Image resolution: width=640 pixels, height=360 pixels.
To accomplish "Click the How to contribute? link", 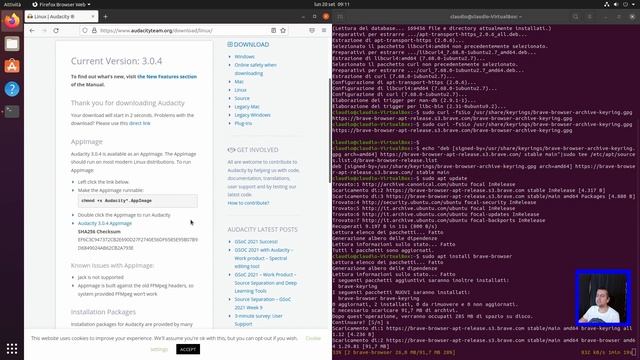I will coord(248,203).
